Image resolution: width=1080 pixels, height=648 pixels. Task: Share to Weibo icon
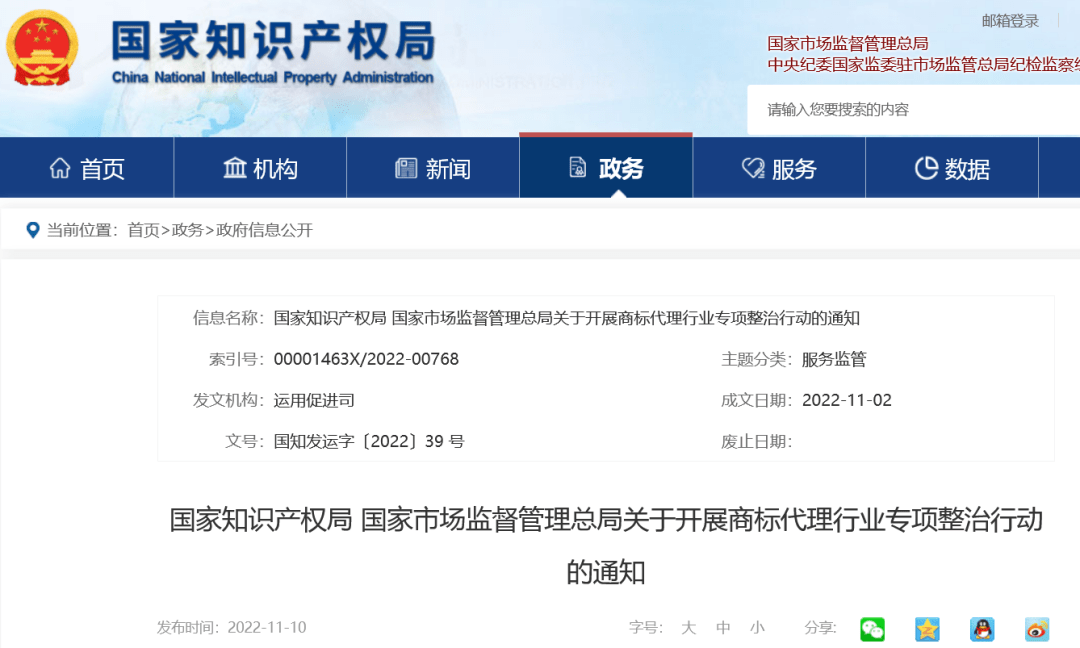tap(1037, 629)
